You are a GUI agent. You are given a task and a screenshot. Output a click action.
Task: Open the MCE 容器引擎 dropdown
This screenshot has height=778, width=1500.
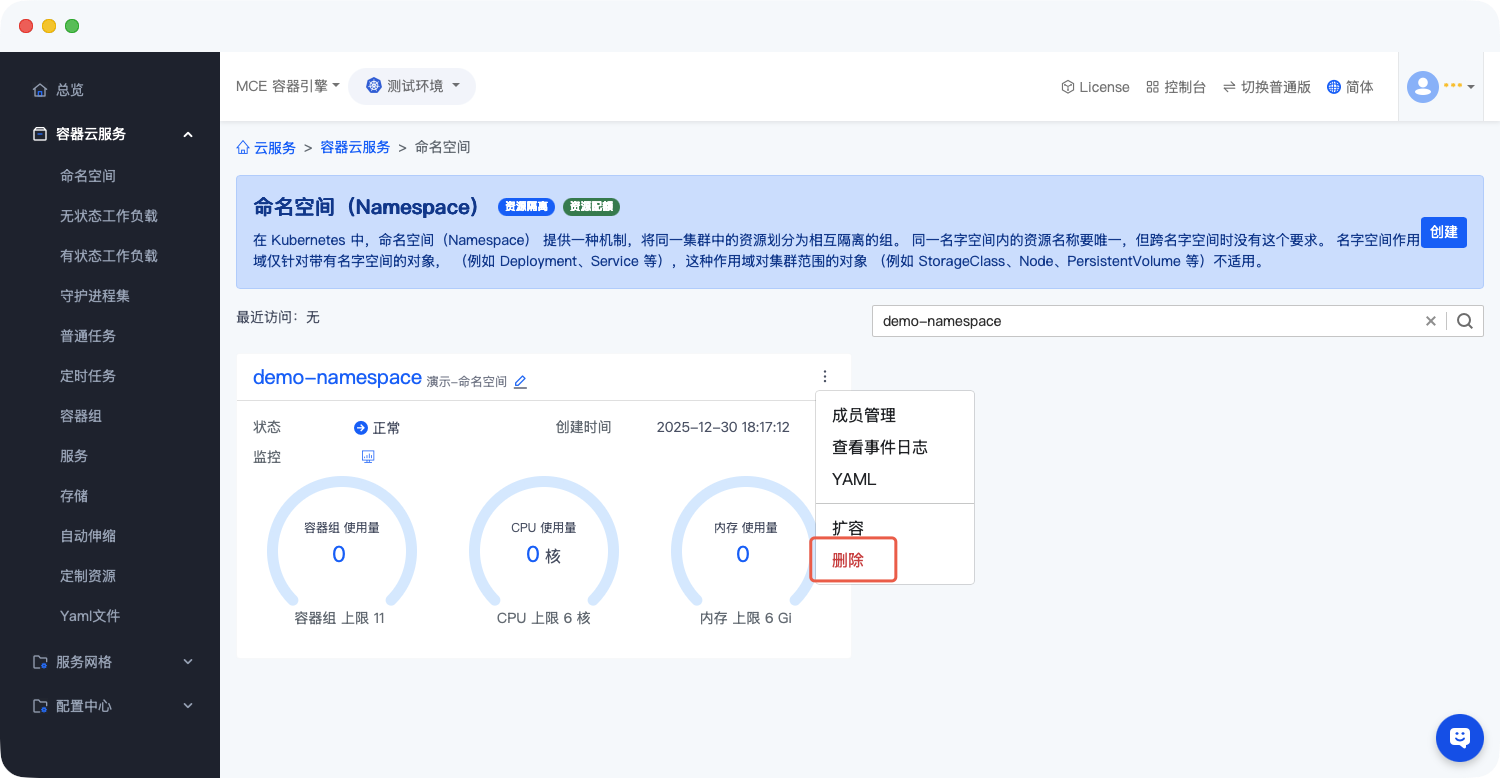pos(288,86)
